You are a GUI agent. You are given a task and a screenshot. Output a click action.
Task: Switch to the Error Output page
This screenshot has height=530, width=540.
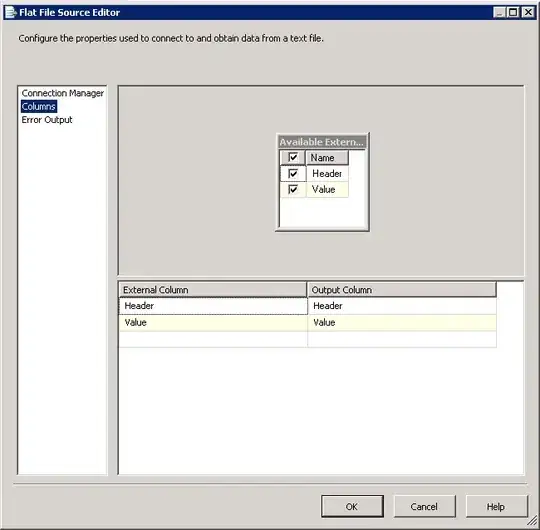click(47, 120)
